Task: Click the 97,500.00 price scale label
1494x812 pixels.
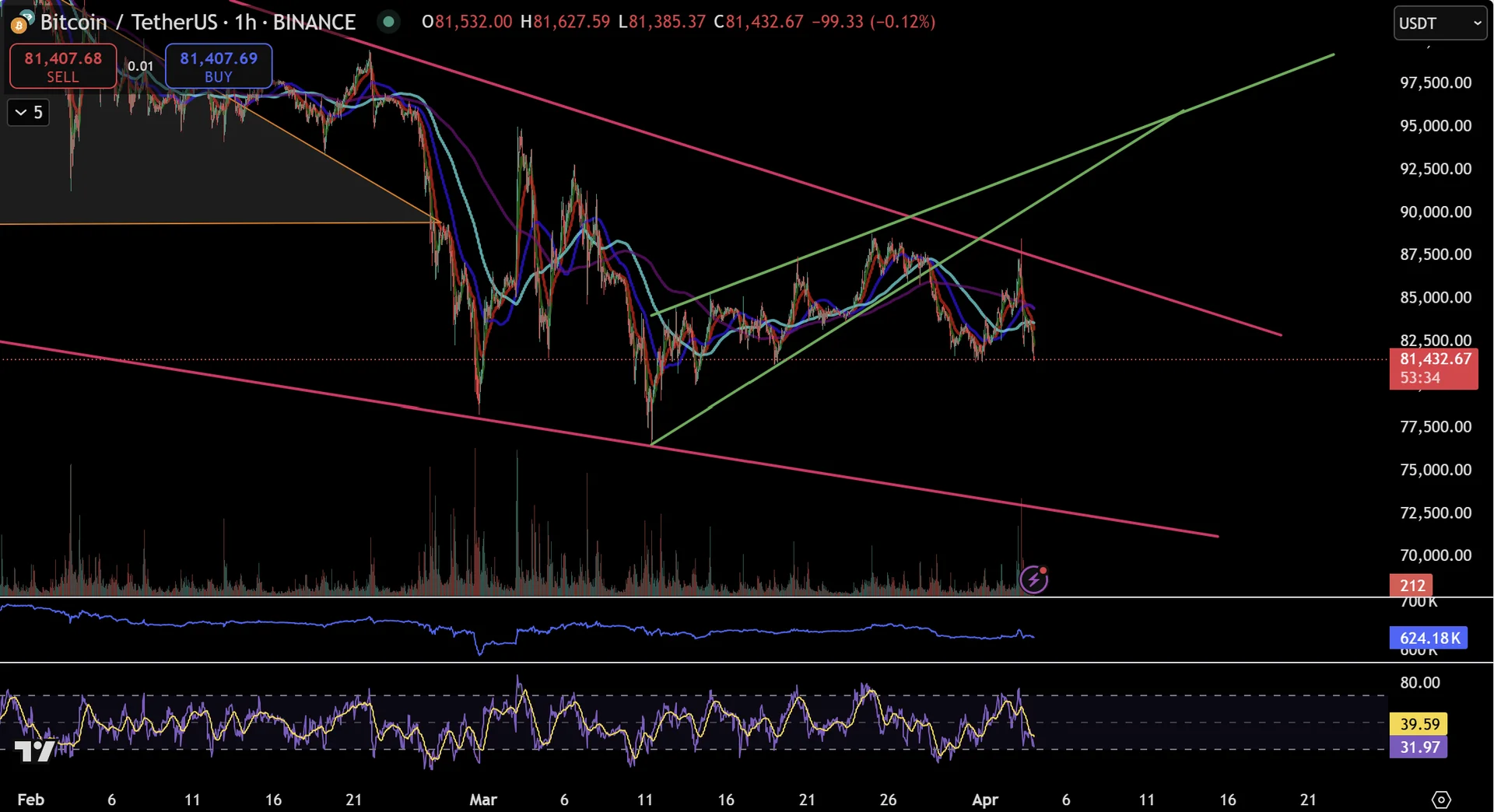Action: pos(1436,82)
